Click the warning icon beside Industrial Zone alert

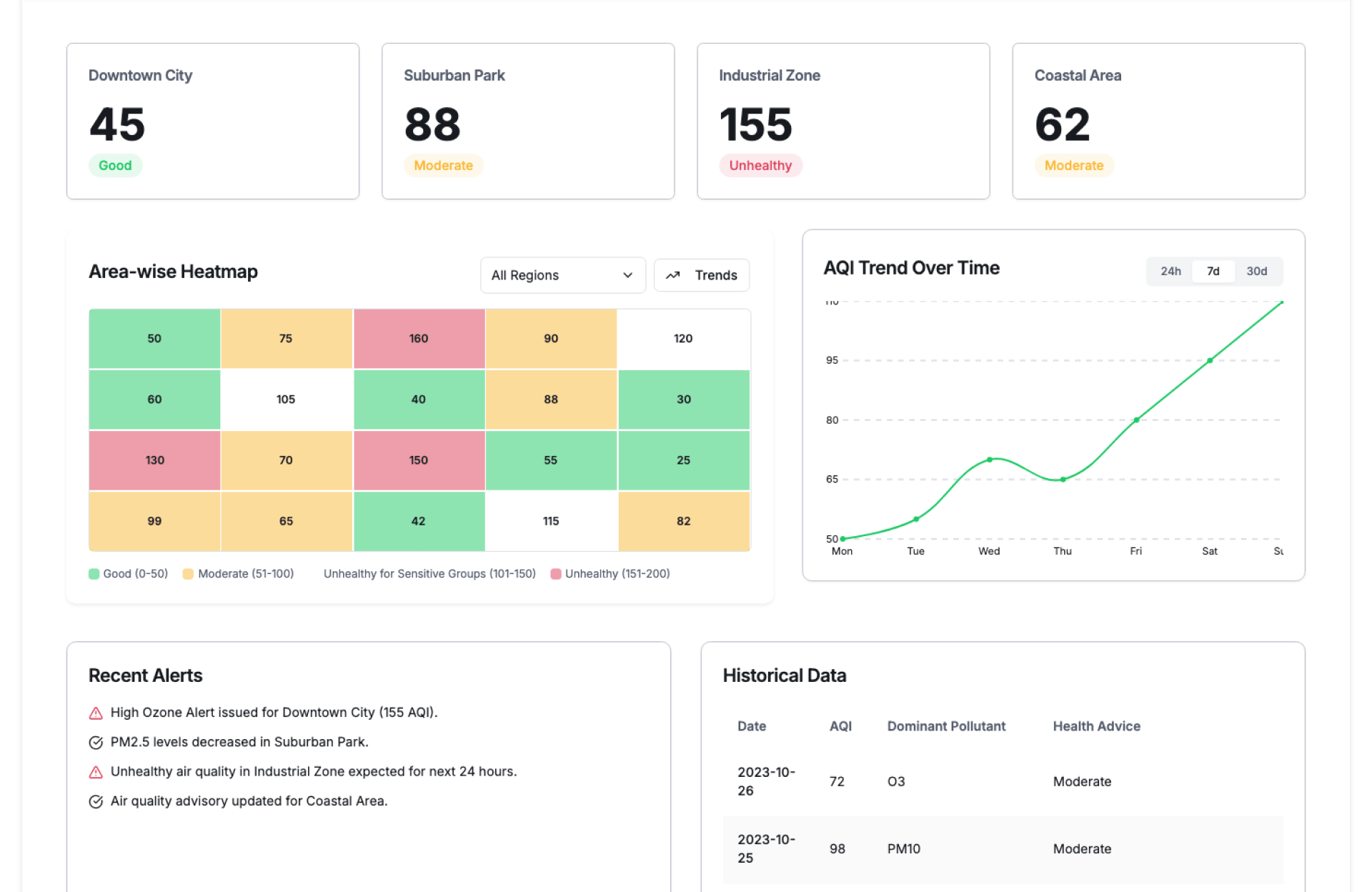96,772
